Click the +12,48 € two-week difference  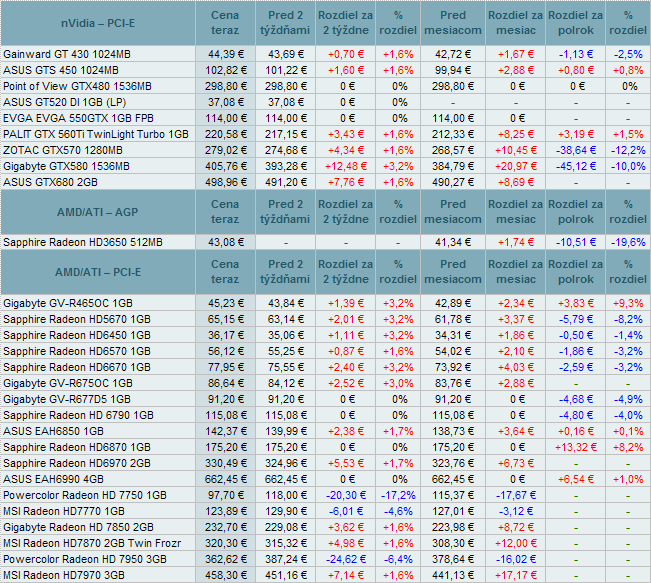click(346, 166)
